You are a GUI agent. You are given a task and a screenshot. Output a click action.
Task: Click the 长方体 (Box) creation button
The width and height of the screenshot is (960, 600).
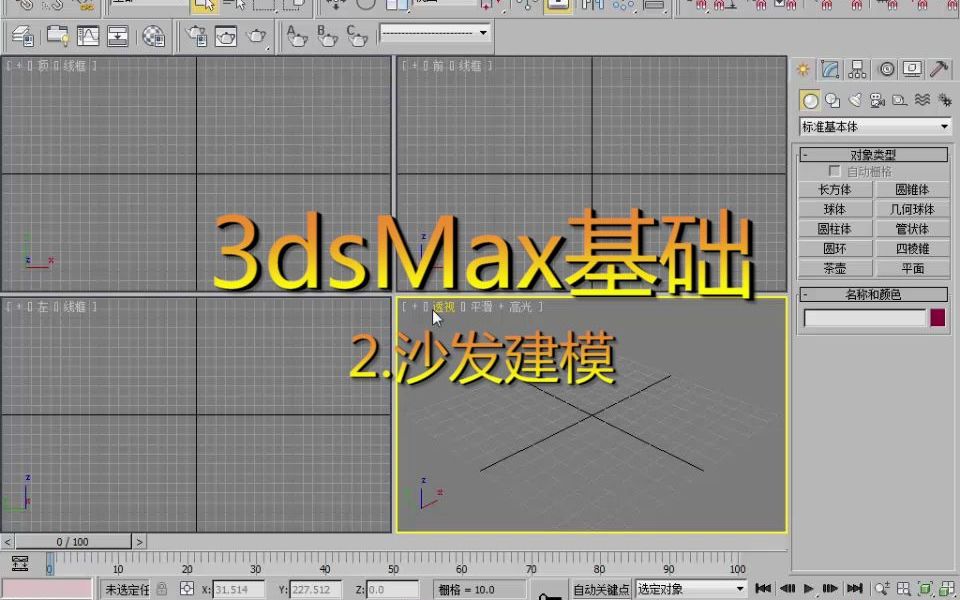tap(836, 190)
